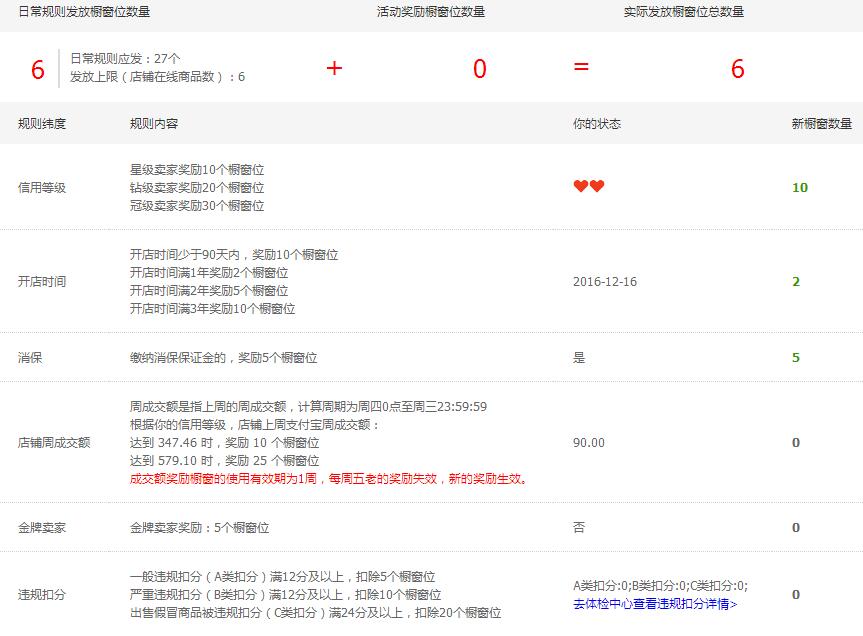
Task: Click the 信用等级 row label
Action: click(x=42, y=188)
